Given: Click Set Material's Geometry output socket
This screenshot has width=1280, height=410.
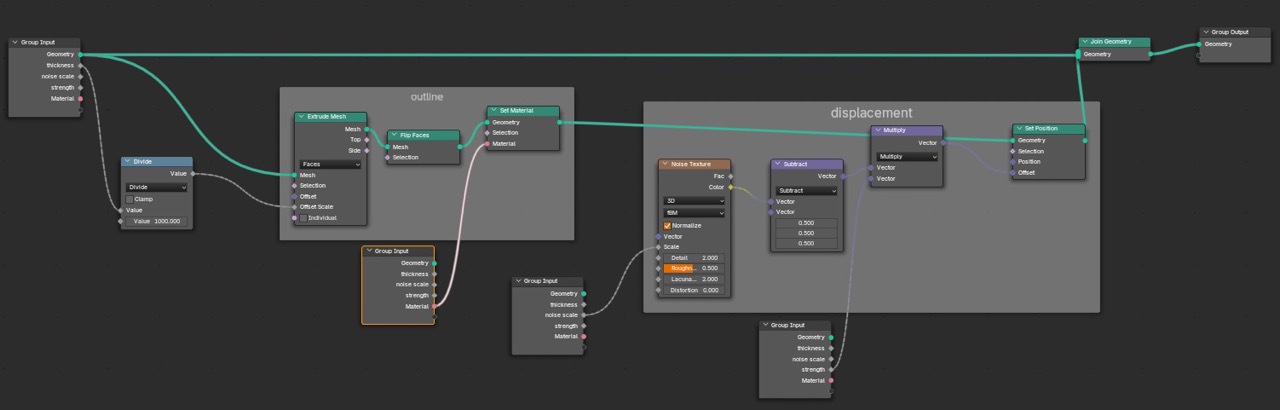Looking at the screenshot, I should coord(559,122).
